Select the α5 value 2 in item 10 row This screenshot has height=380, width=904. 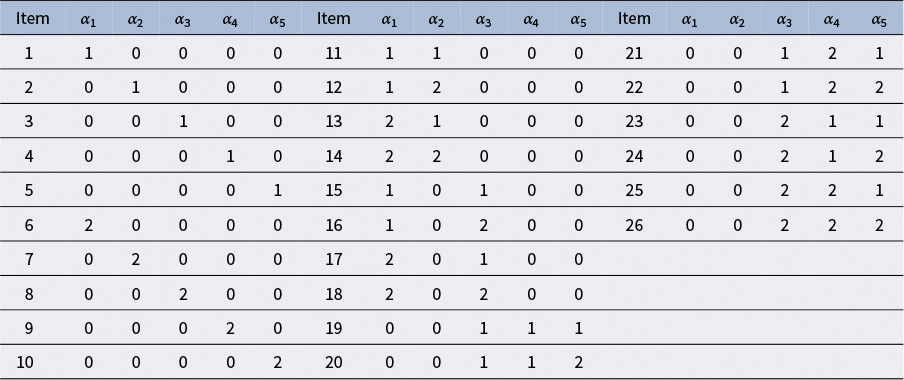(x=278, y=362)
